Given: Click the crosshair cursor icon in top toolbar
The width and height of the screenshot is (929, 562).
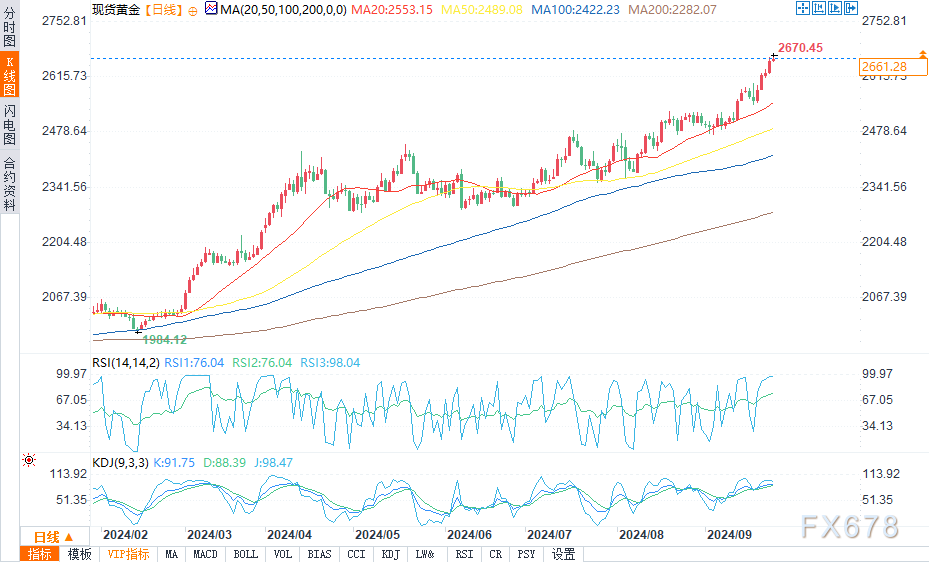Looking at the screenshot, I should 802,8.
